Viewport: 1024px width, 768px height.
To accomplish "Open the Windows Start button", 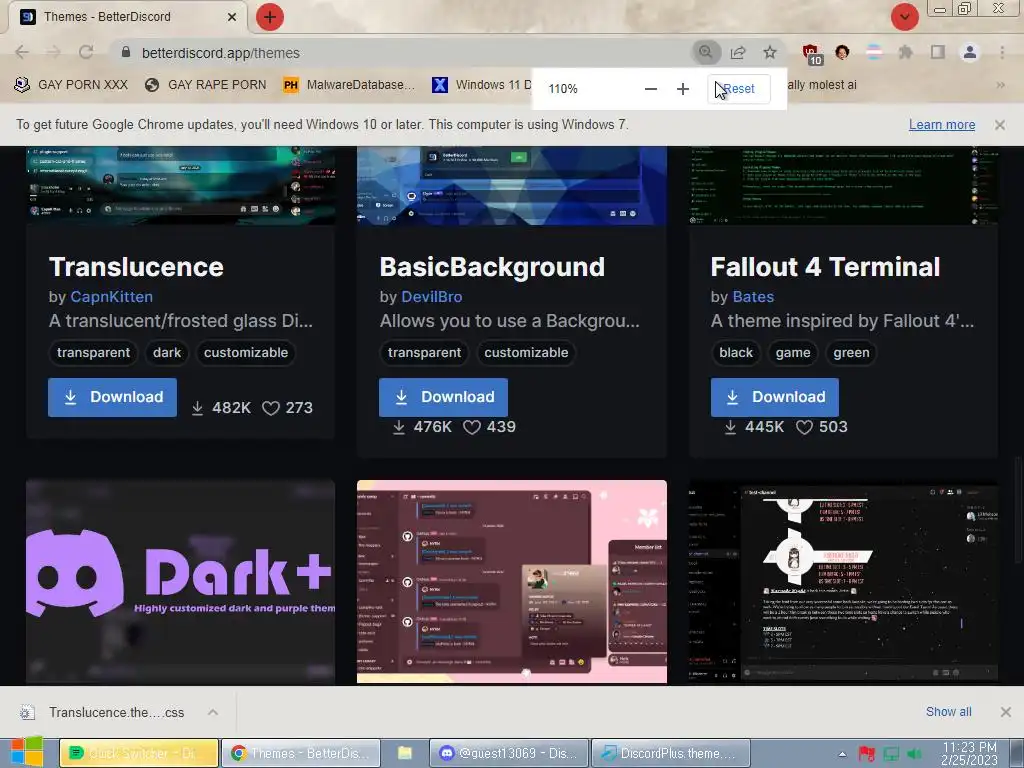I will 26,753.
